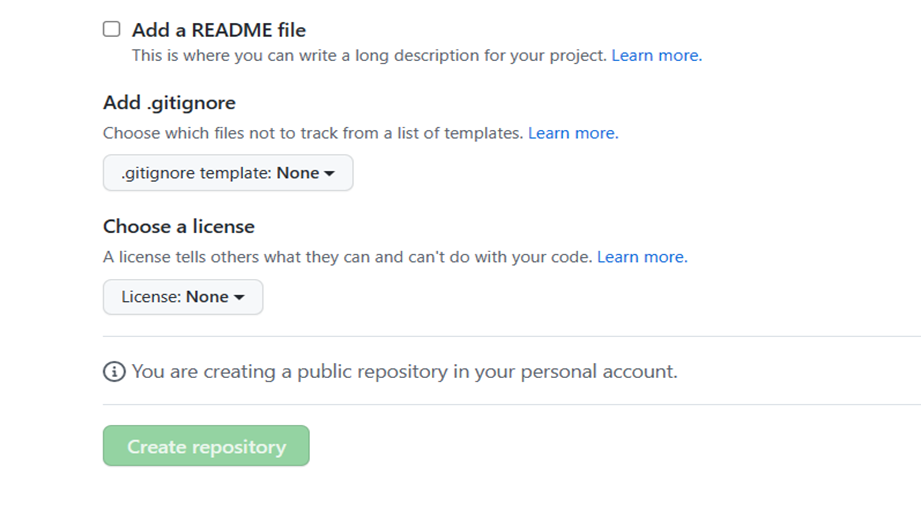The width and height of the screenshot is (921, 509).
Task: Click the 'Add a README file' label text
Action: point(219,30)
